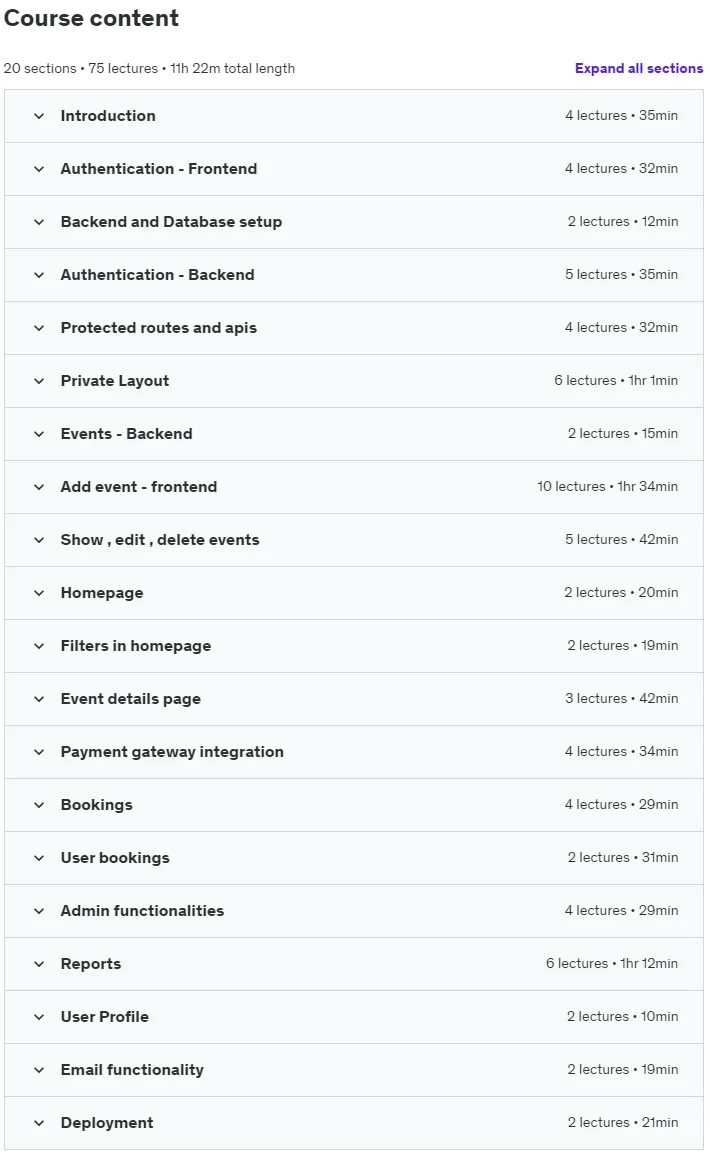The image size is (710, 1156).
Task: Click chevron beside Payment gateway integration
Action: click(x=39, y=753)
